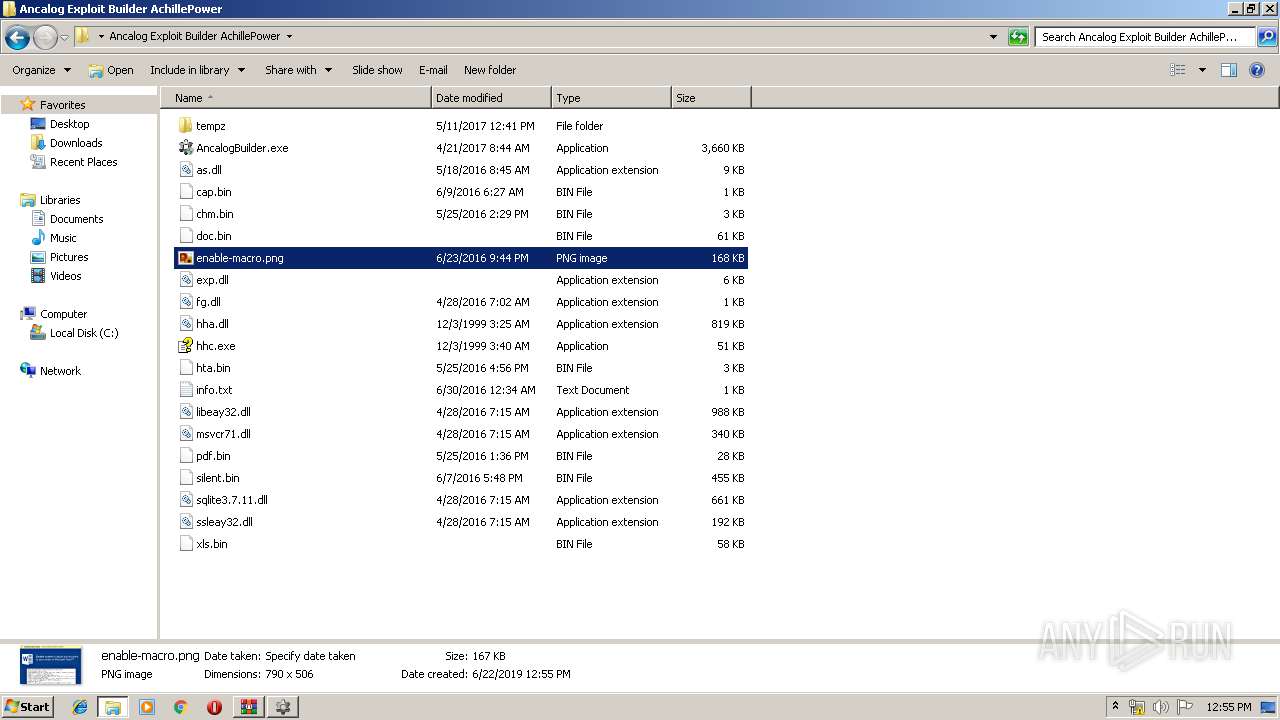
Task: Expand the address bar history dropdown
Action: click(993, 37)
